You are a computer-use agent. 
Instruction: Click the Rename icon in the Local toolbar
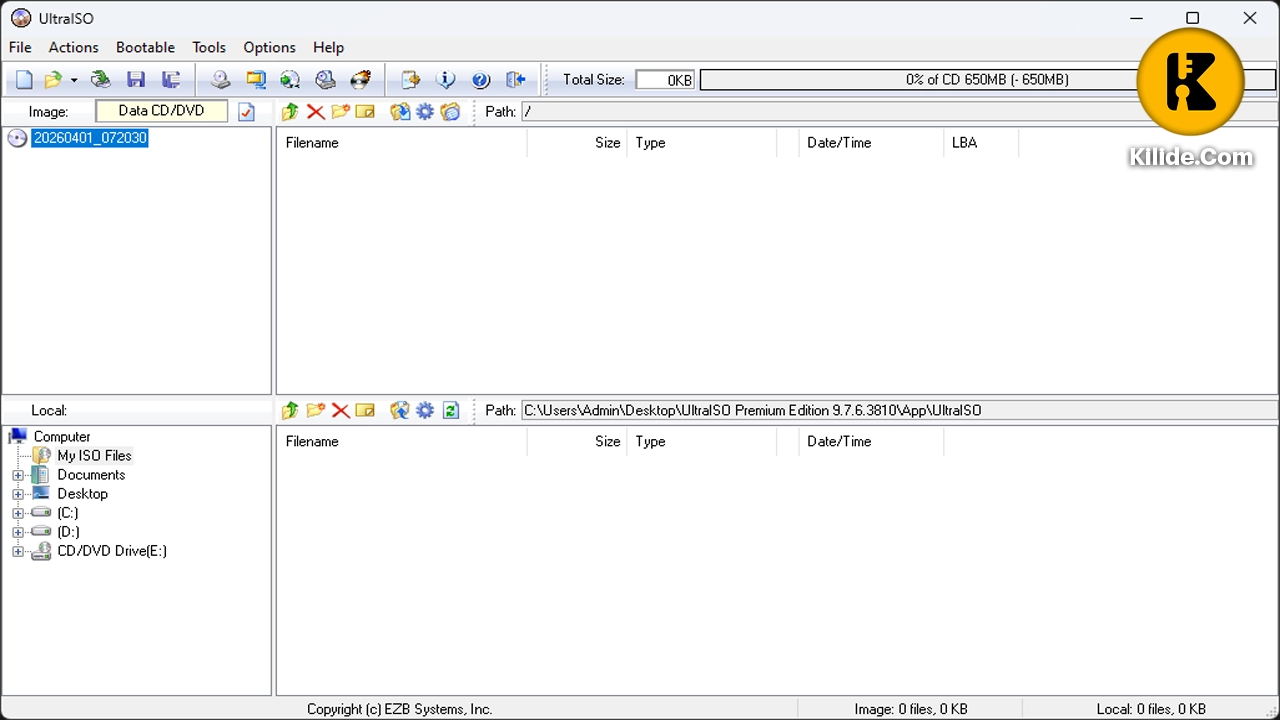pos(365,410)
